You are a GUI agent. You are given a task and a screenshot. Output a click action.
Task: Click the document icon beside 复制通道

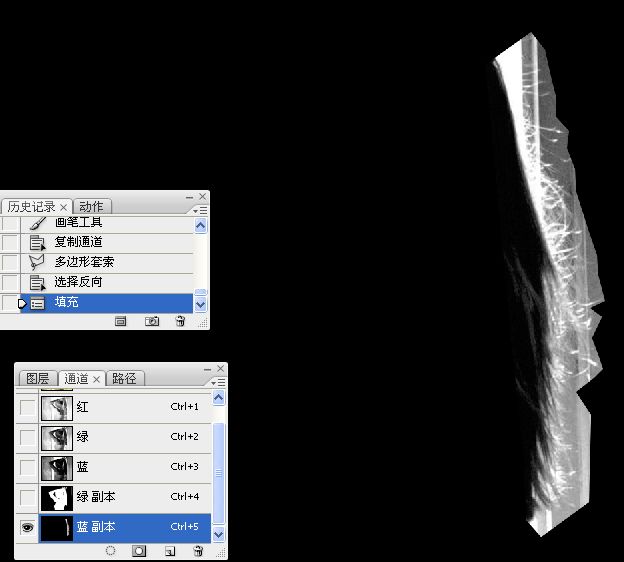pyautogui.click(x=37, y=242)
